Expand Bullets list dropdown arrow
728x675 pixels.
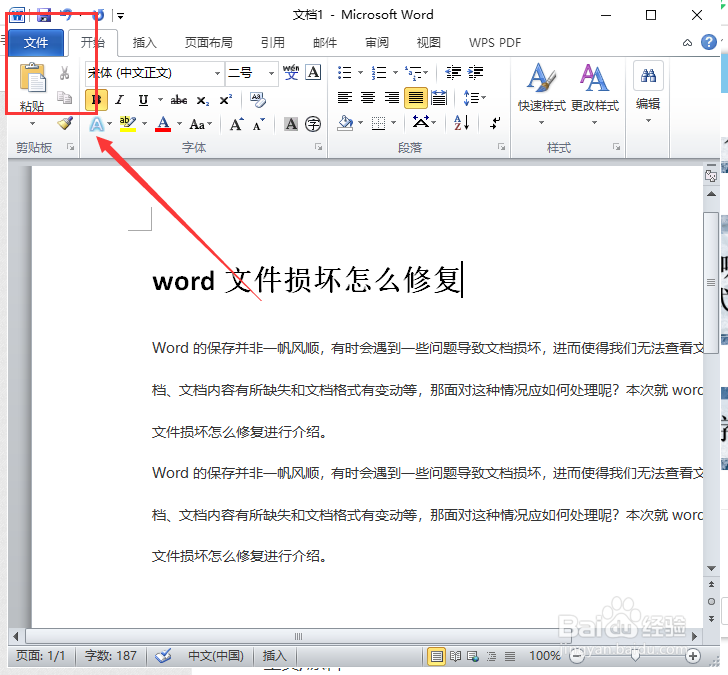click(360, 72)
